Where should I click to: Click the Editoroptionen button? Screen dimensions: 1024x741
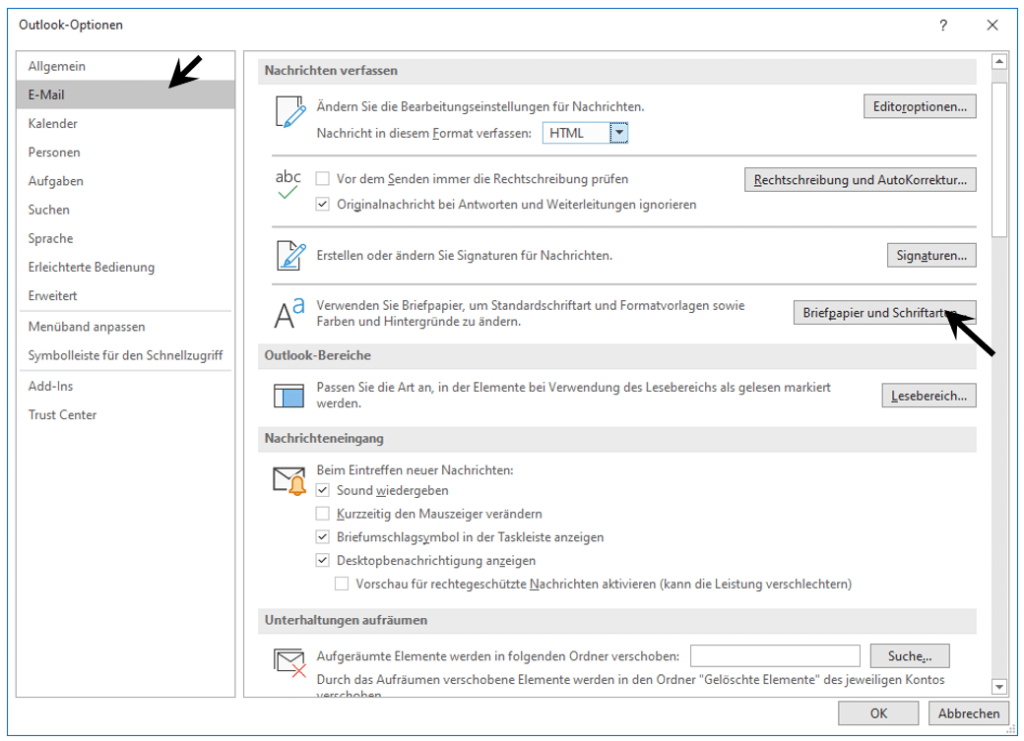(920, 106)
